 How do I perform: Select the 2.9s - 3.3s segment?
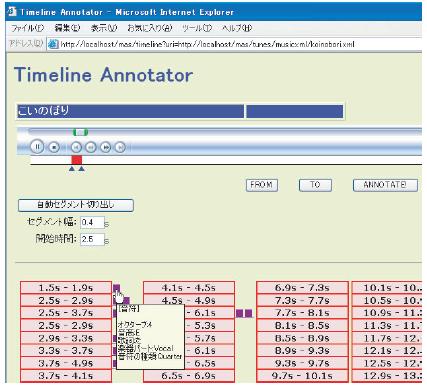[66, 338]
